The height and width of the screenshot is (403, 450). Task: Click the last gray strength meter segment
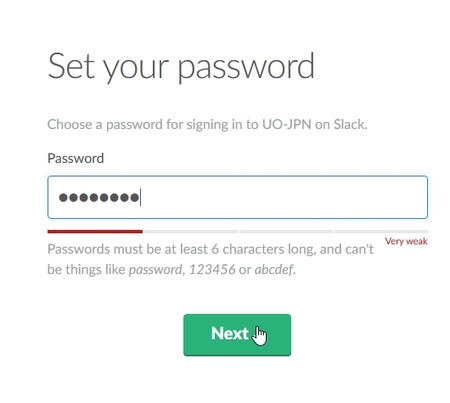(x=381, y=231)
